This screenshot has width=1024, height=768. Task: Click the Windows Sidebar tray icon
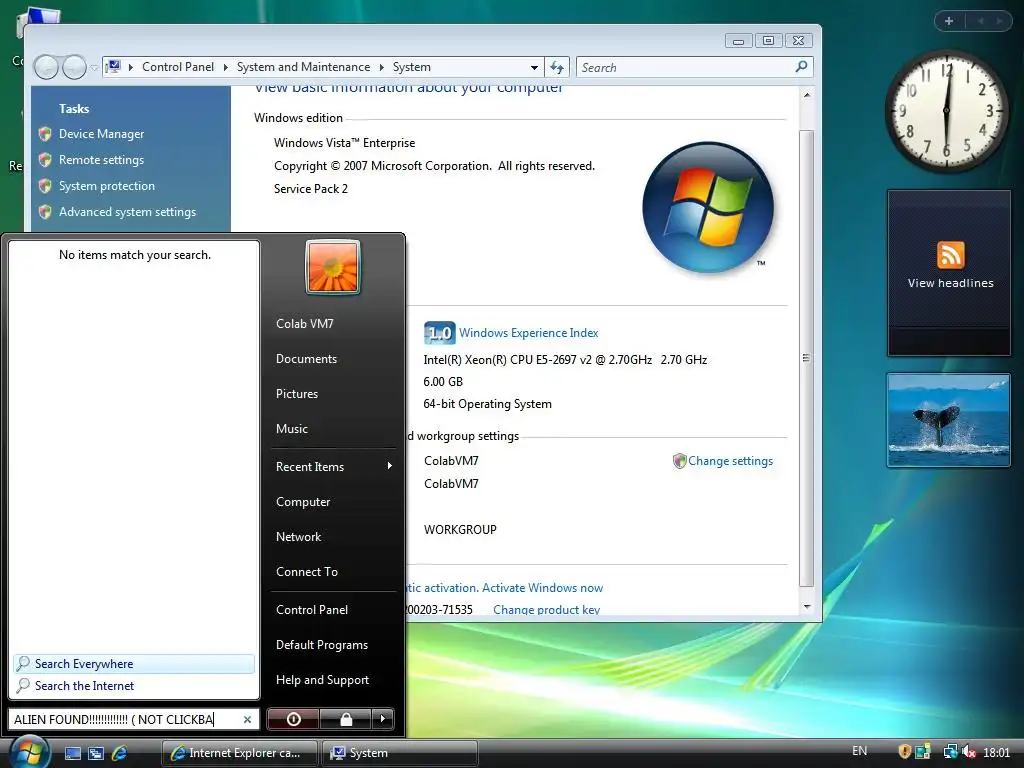[x=923, y=752]
